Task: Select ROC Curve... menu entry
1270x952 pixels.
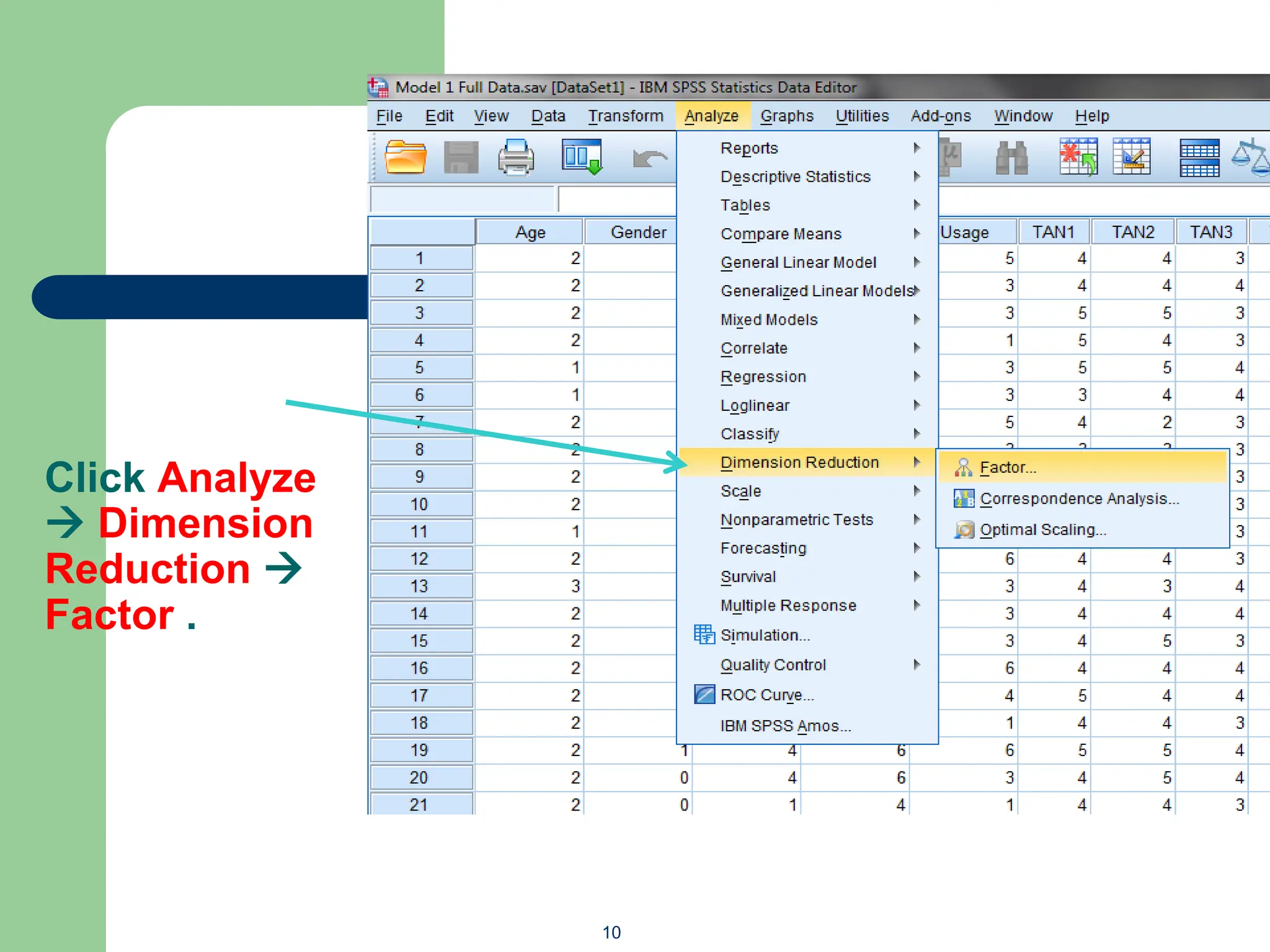Action: tap(807, 695)
